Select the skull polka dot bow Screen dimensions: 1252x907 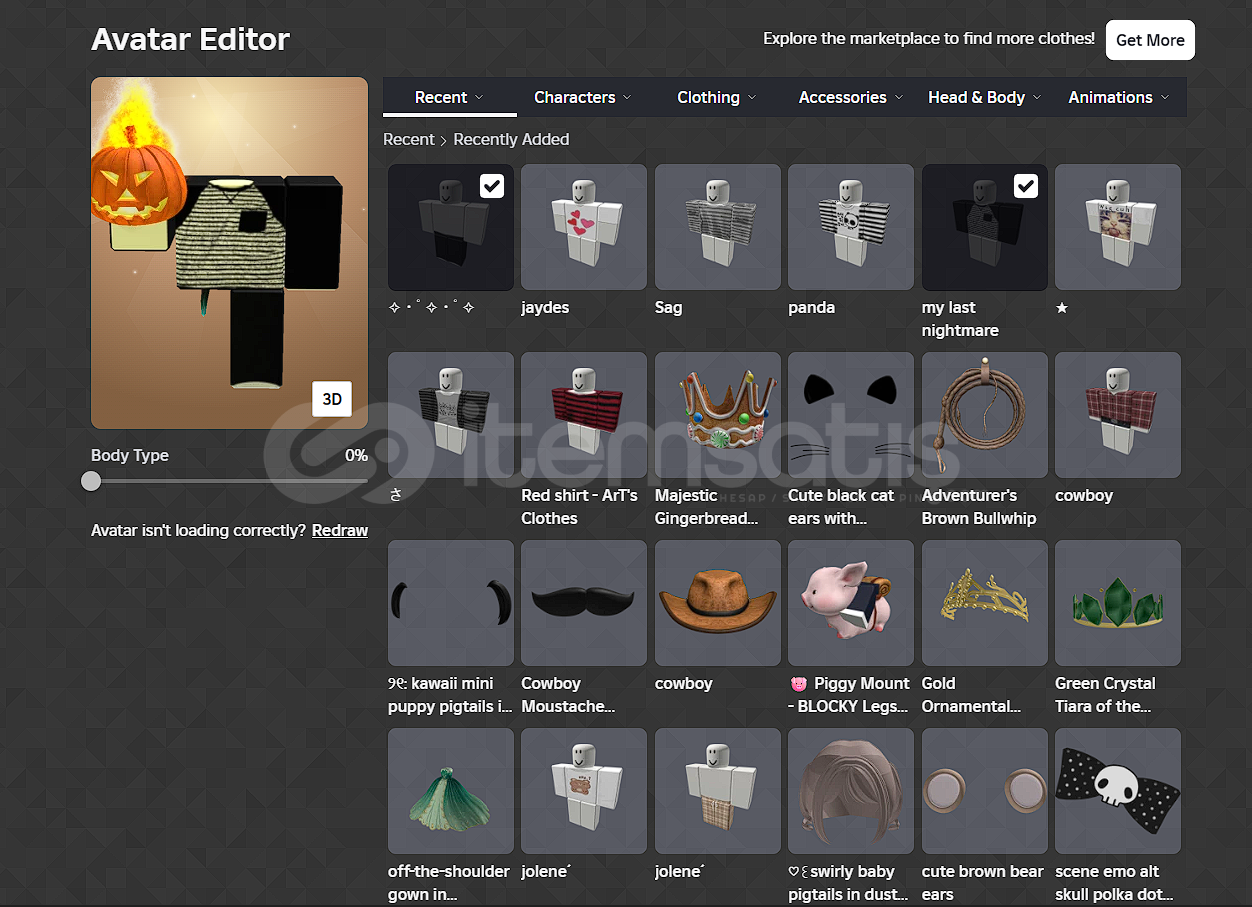[1117, 790]
